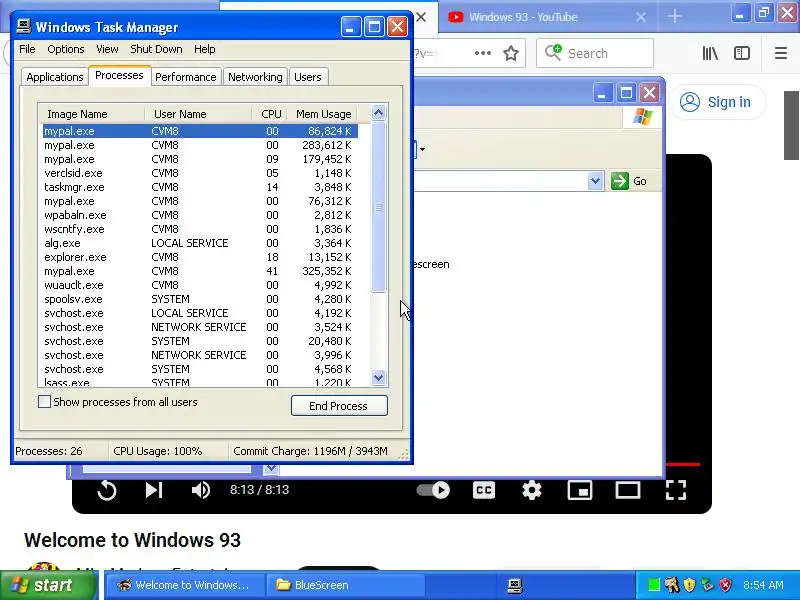This screenshot has height=600, width=800.
Task: Make the video fullscreen
Action: (676, 490)
